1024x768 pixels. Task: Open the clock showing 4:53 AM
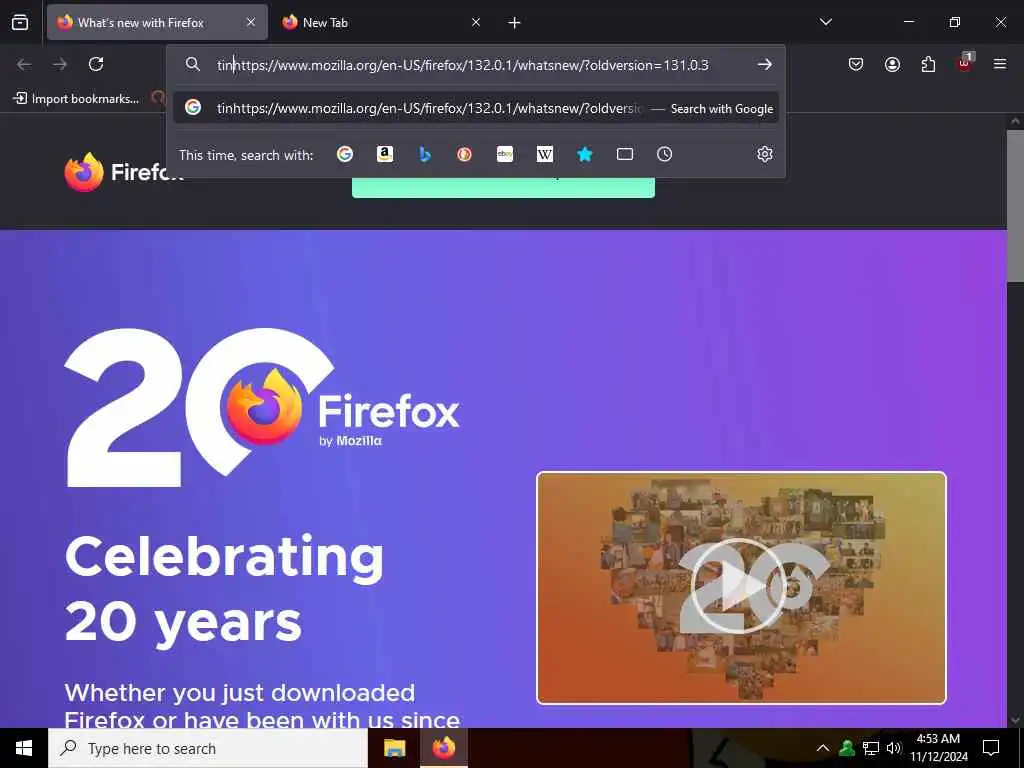pyautogui.click(x=938, y=748)
